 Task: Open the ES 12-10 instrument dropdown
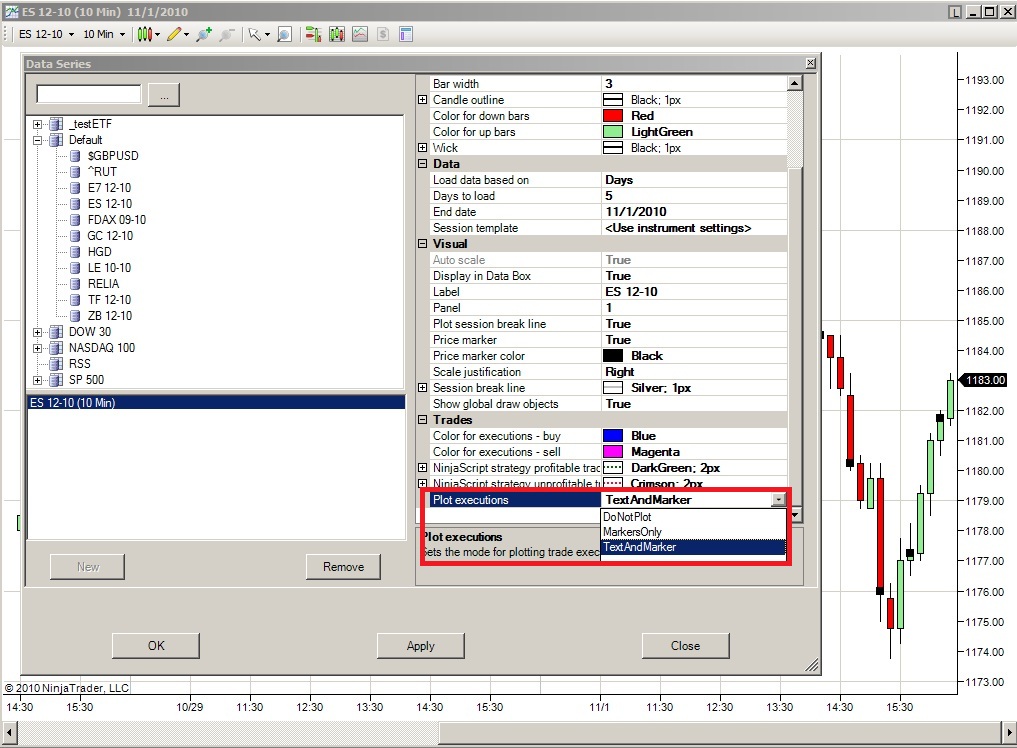(45, 34)
